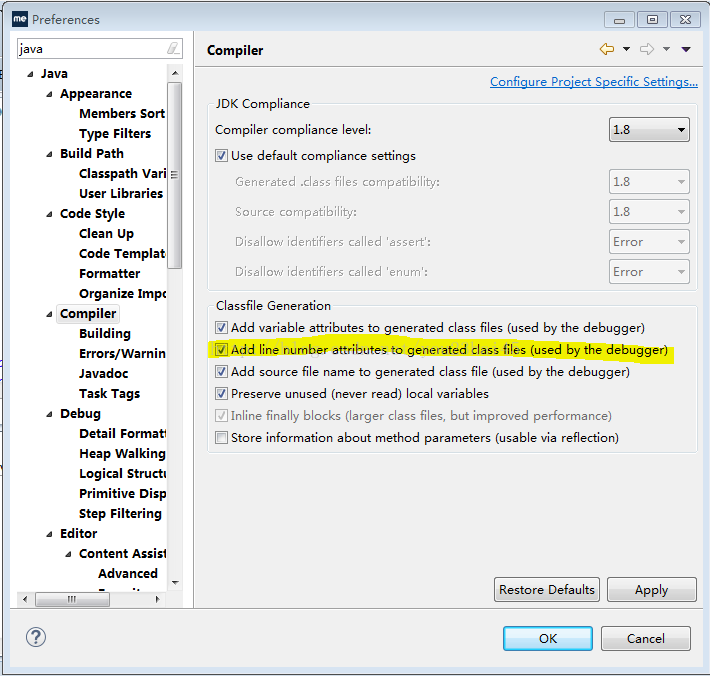Click the Cancel button
710x676 pixels.
(645, 638)
